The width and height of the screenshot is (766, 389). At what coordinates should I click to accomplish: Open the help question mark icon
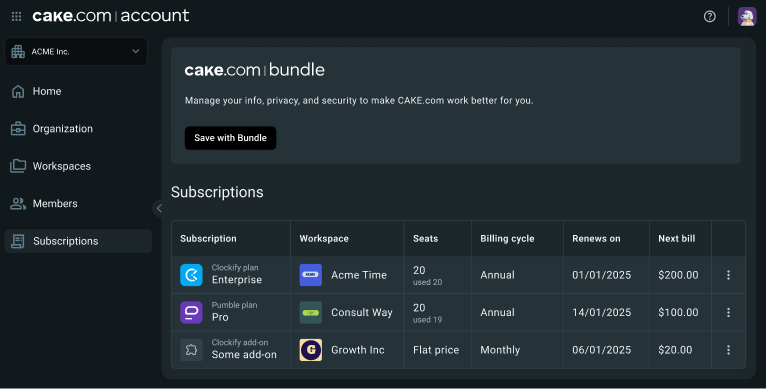pyautogui.click(x=709, y=17)
